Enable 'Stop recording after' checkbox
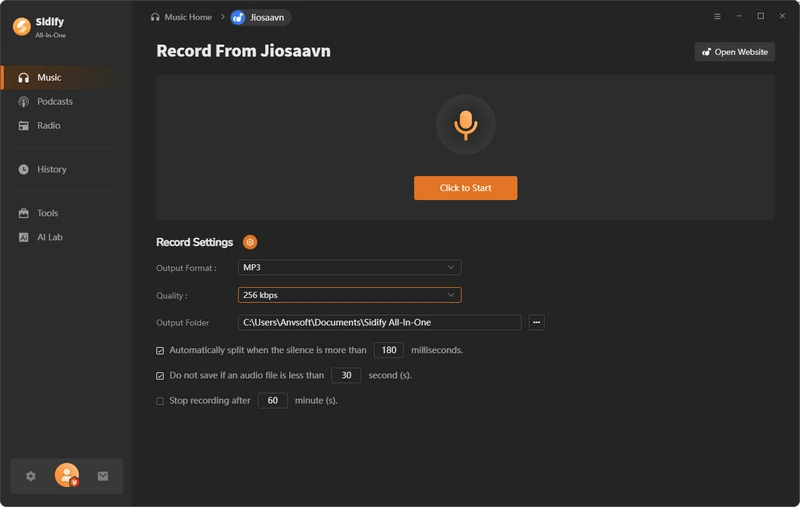The height and width of the screenshot is (507, 800). [160, 401]
